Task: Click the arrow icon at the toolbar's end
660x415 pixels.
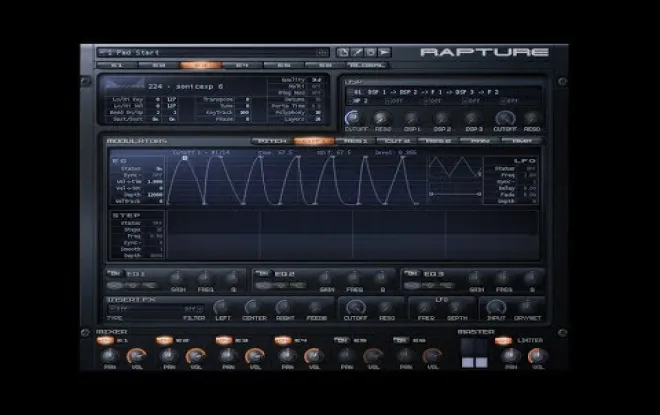Action: pos(384,52)
